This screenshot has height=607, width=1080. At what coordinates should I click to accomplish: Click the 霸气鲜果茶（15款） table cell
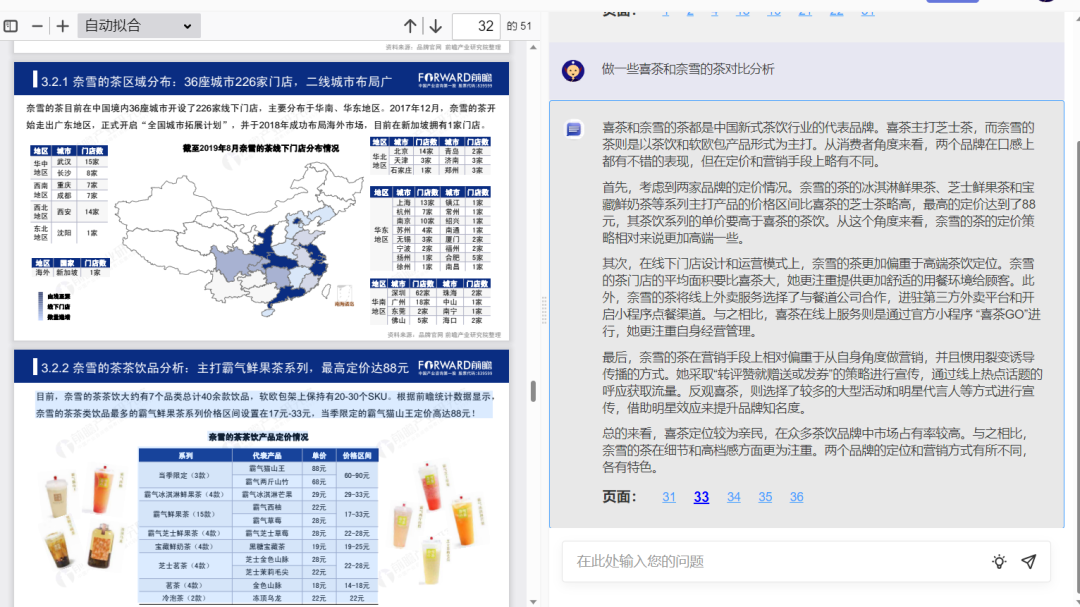point(185,514)
